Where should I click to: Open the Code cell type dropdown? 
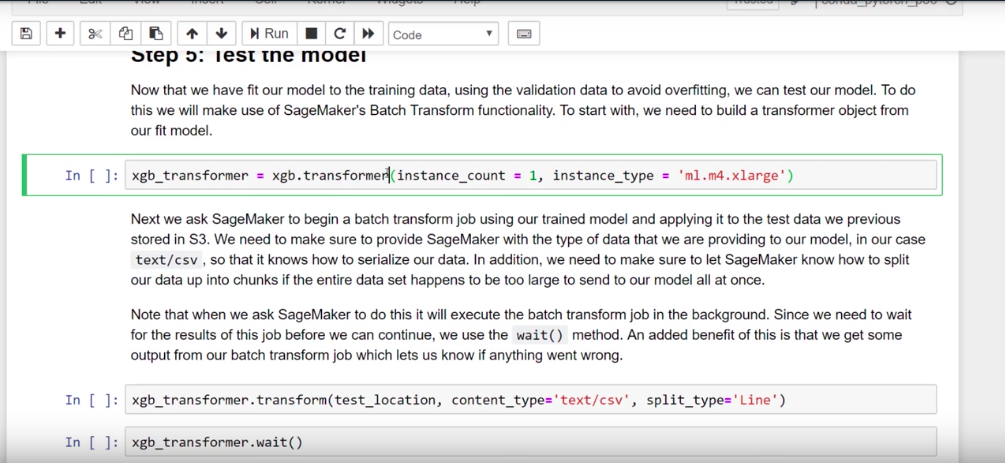[x=443, y=34]
